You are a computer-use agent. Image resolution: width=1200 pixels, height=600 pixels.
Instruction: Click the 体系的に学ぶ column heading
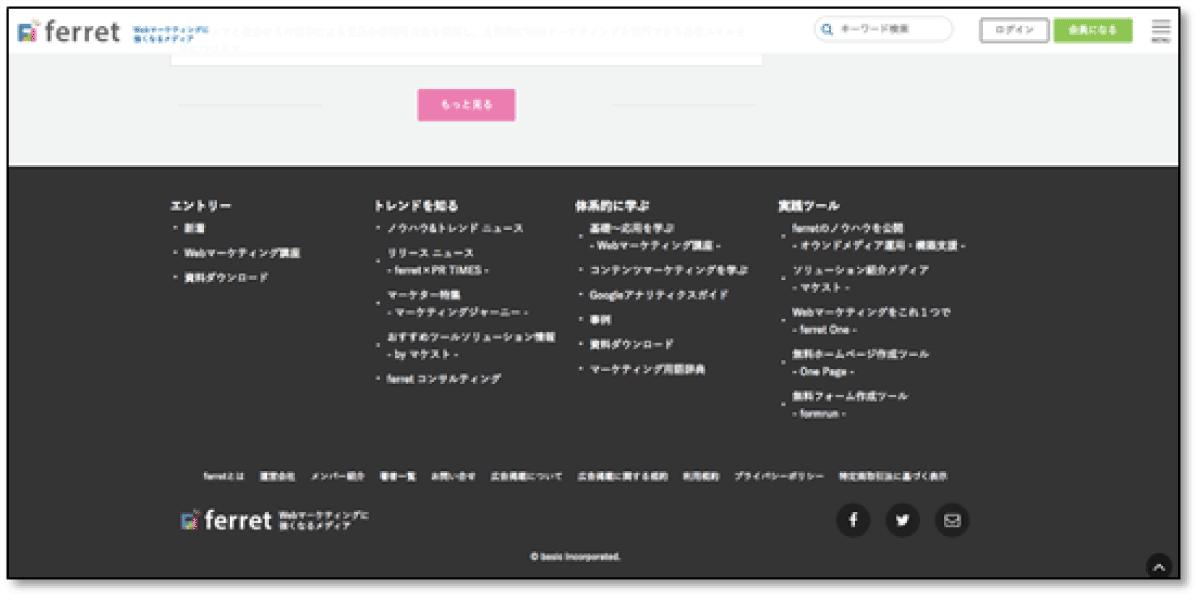click(612, 206)
